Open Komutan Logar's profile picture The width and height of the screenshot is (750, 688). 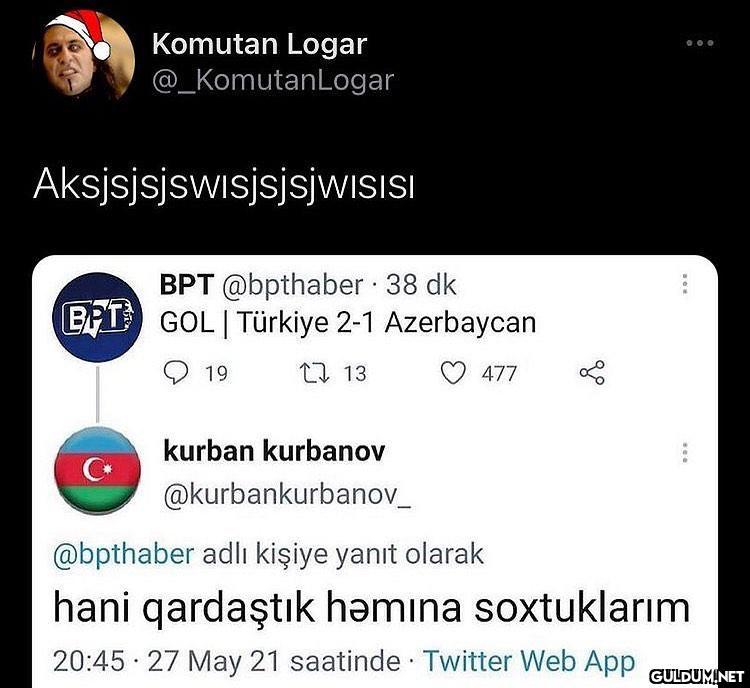(x=84, y=55)
